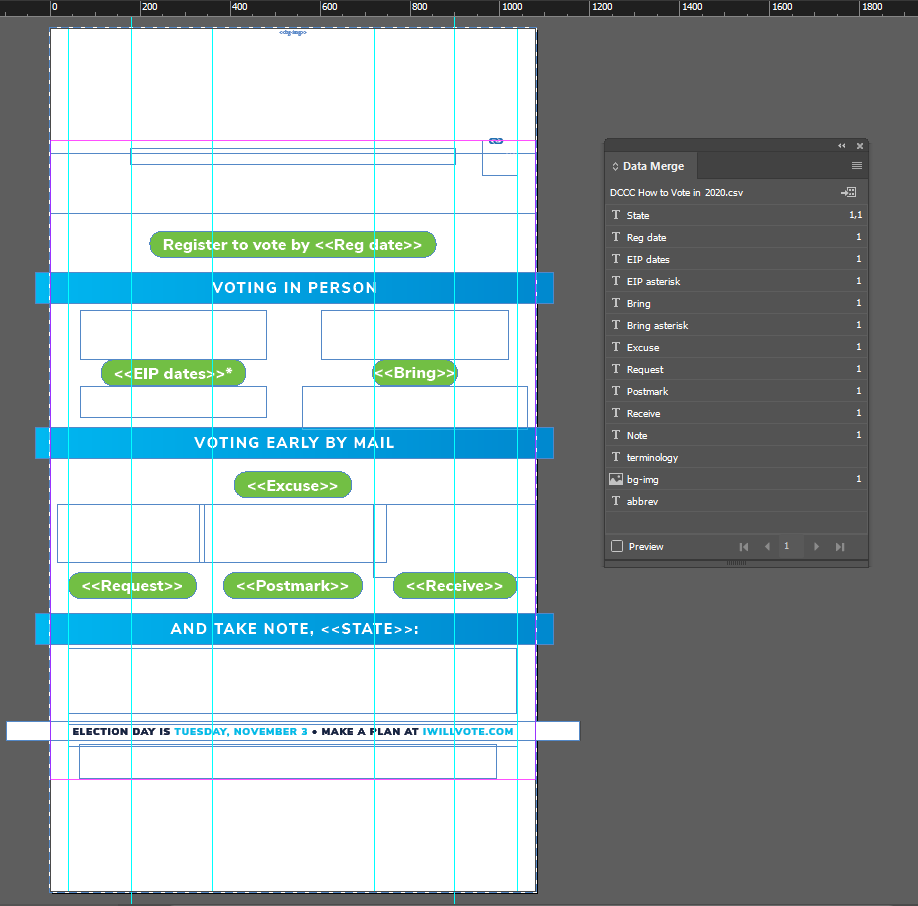This screenshot has height=906, width=918.
Task: Go to previous record
Action: [x=767, y=547]
